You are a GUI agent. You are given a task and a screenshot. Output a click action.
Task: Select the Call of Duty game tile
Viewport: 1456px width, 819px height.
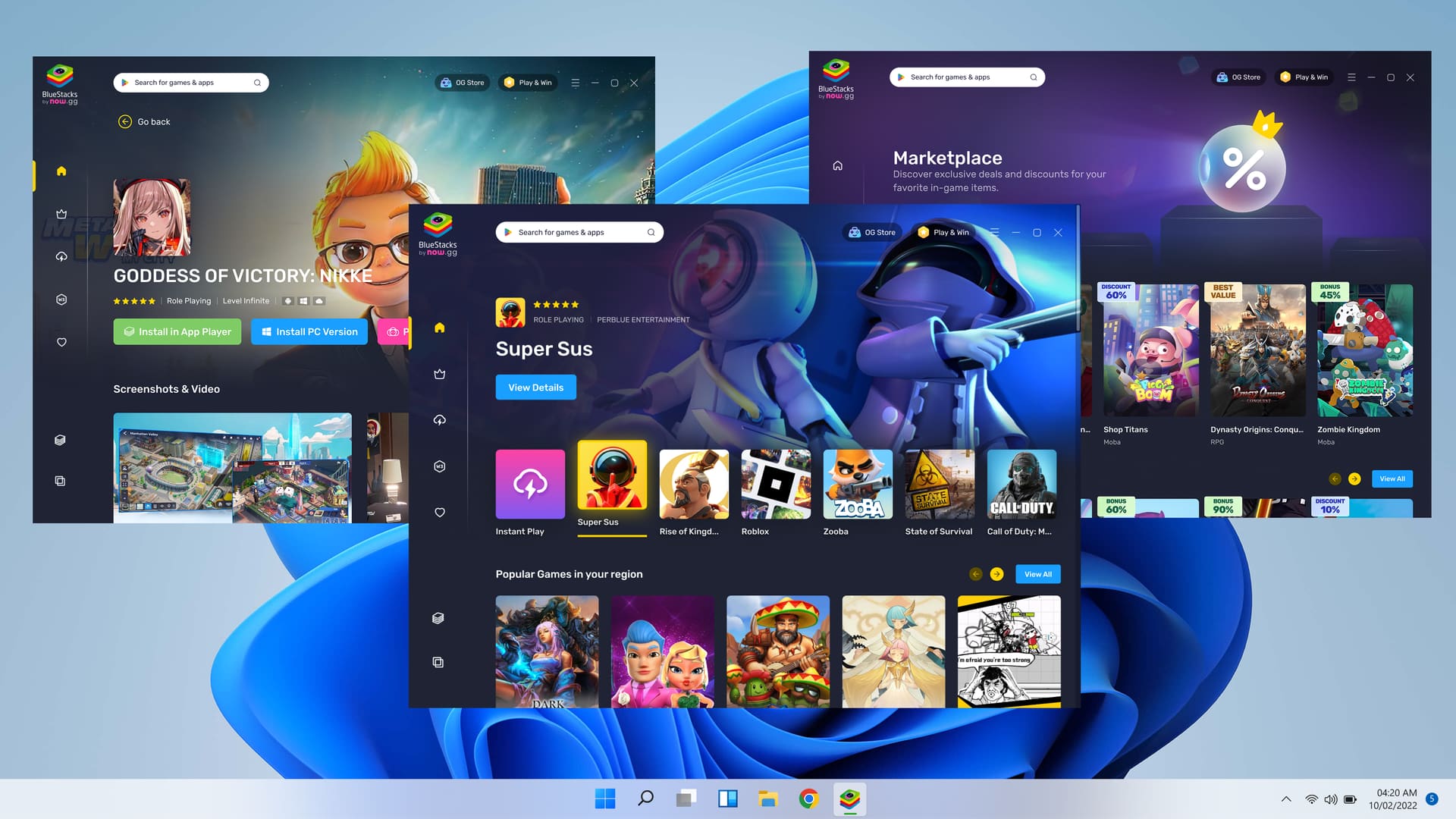click(1021, 493)
